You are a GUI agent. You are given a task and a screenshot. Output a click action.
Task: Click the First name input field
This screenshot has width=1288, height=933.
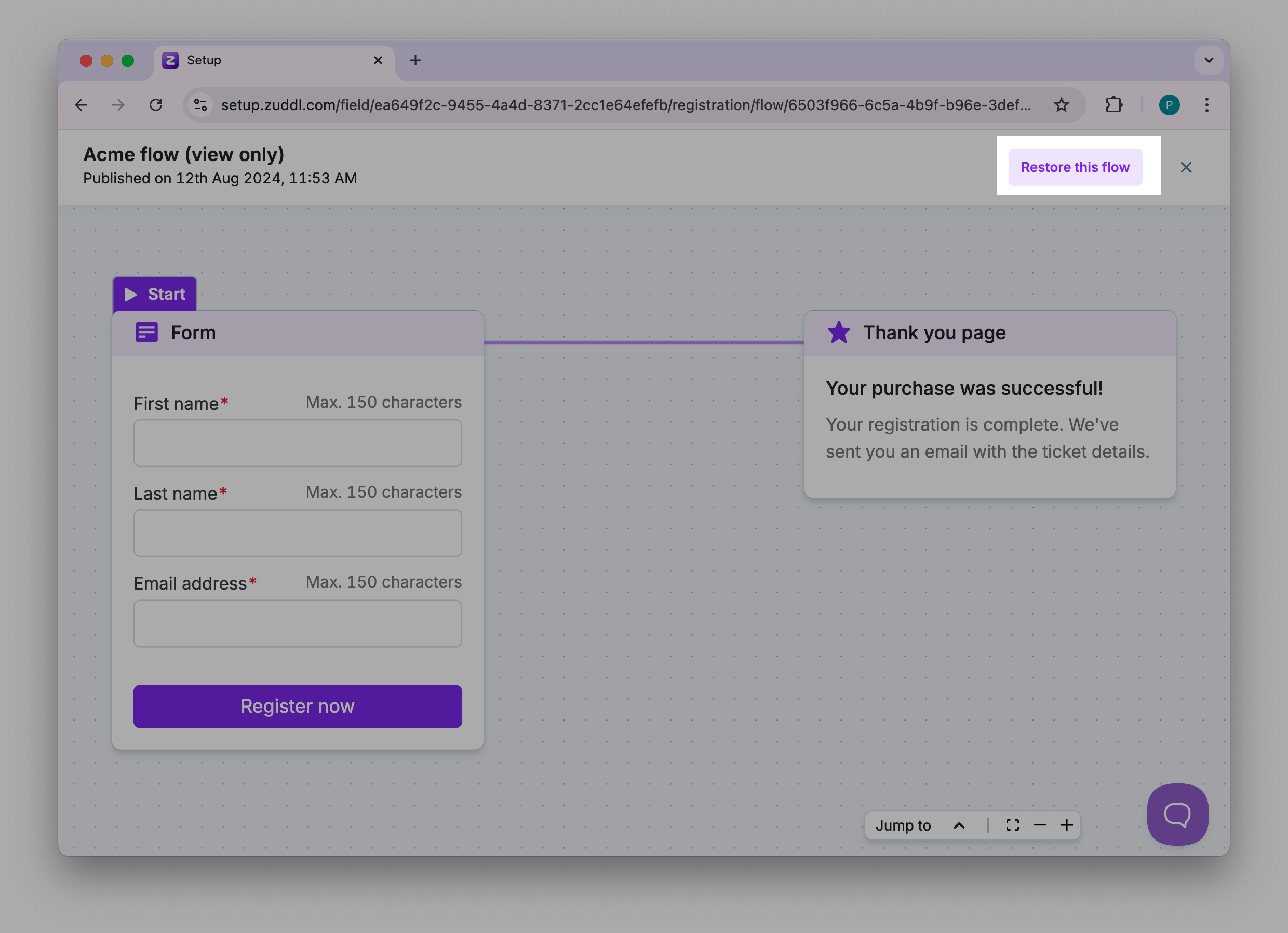(x=298, y=443)
